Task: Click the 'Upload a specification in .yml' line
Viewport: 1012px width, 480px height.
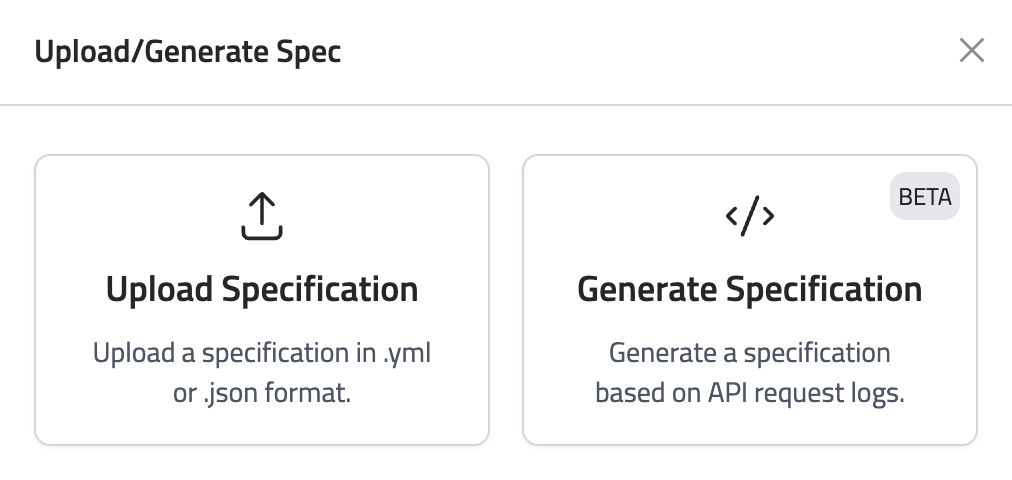Action: (262, 353)
